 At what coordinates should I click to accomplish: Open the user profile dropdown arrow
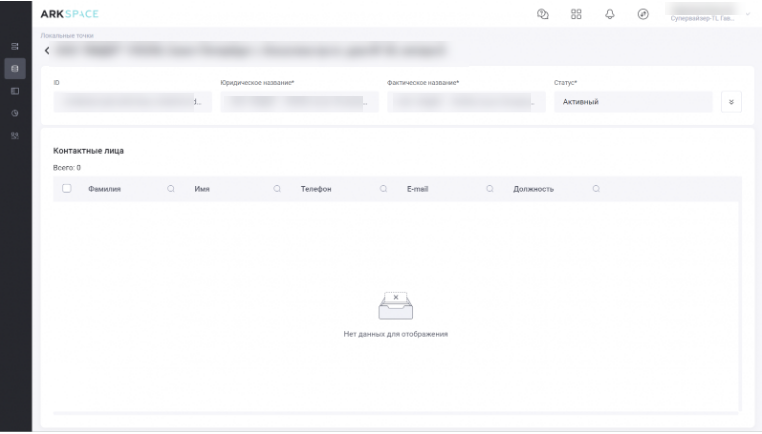747,14
